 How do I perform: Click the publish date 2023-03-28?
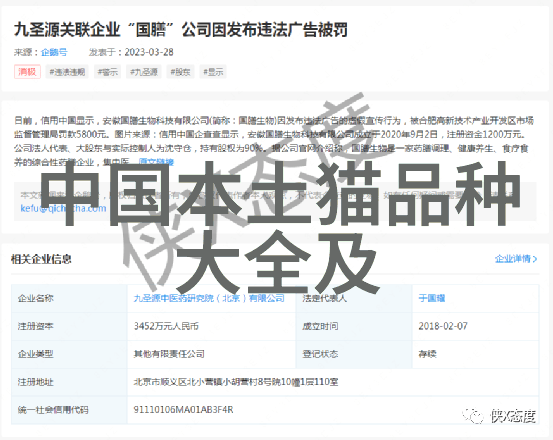[149, 52]
